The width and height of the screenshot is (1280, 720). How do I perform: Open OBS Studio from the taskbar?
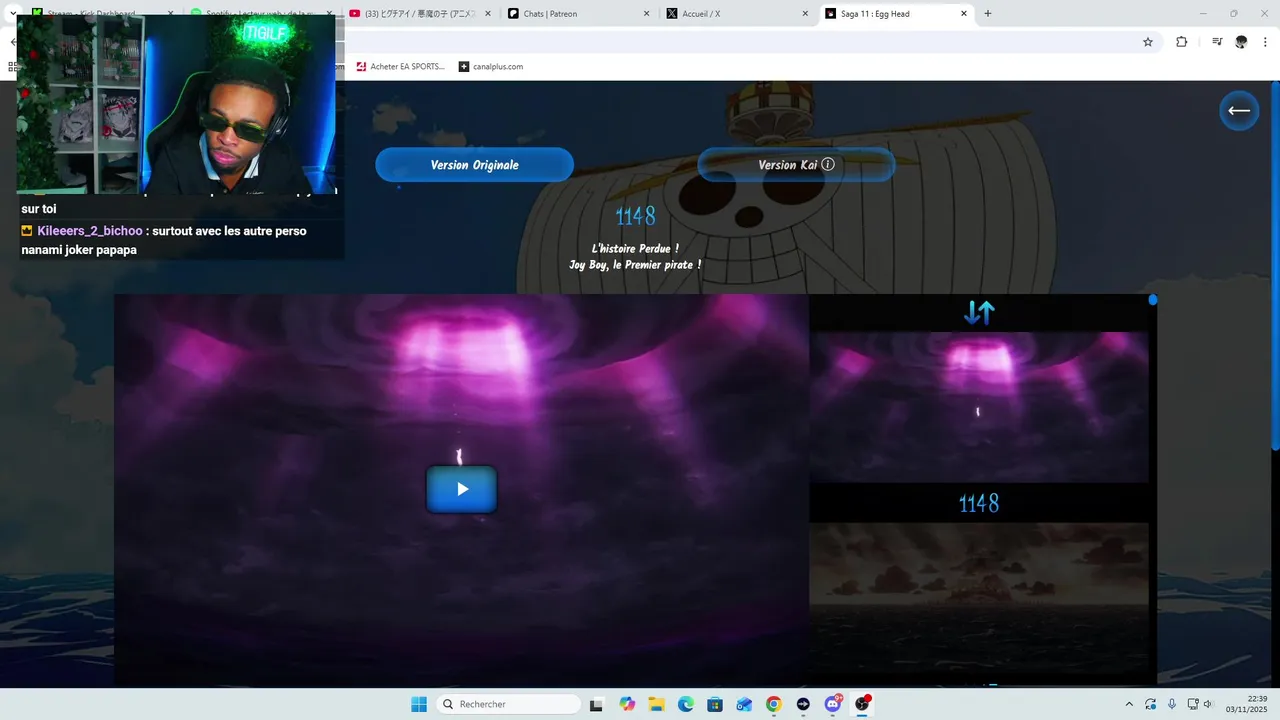click(x=862, y=704)
